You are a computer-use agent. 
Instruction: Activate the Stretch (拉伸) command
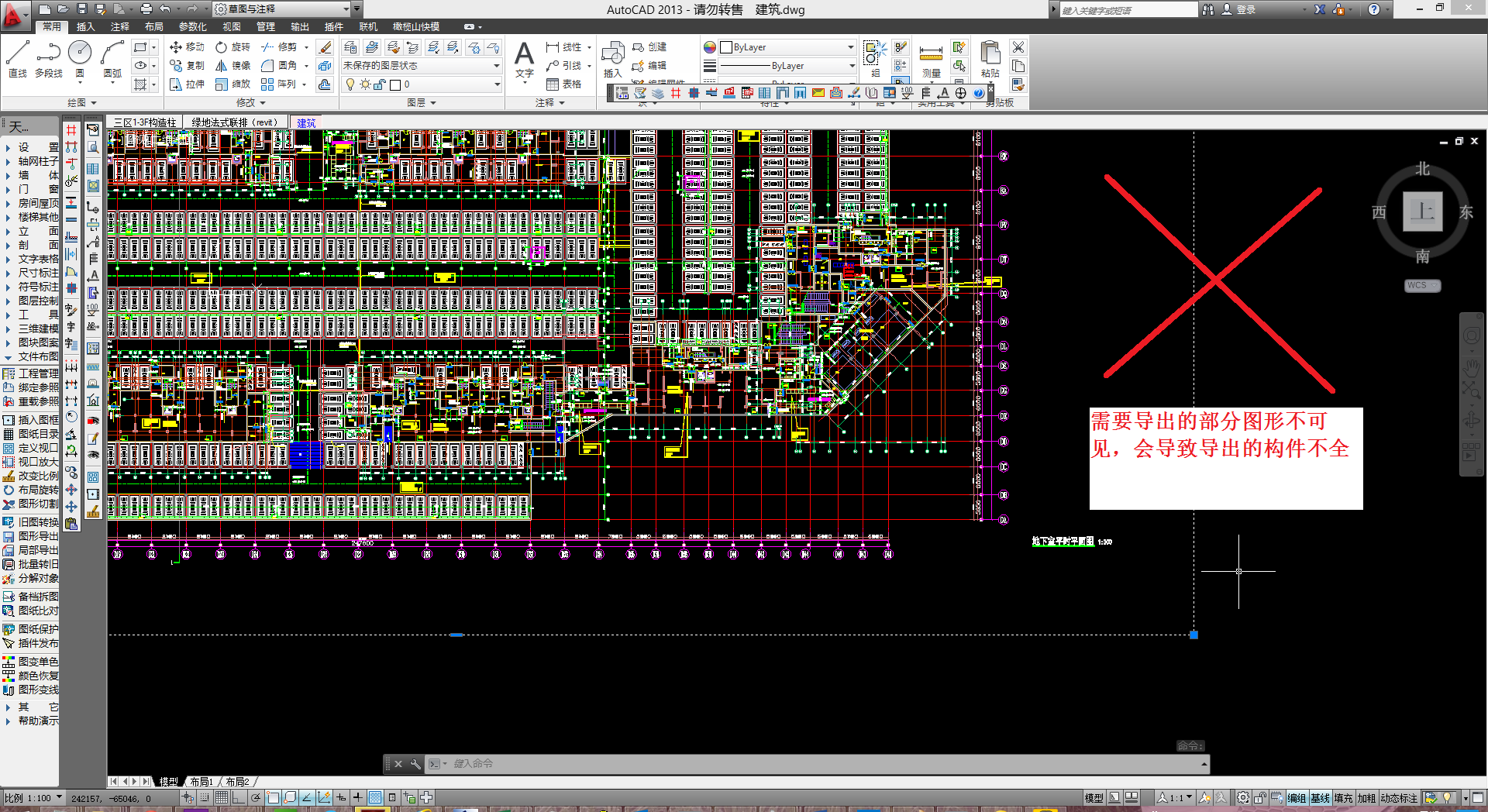click(187, 84)
